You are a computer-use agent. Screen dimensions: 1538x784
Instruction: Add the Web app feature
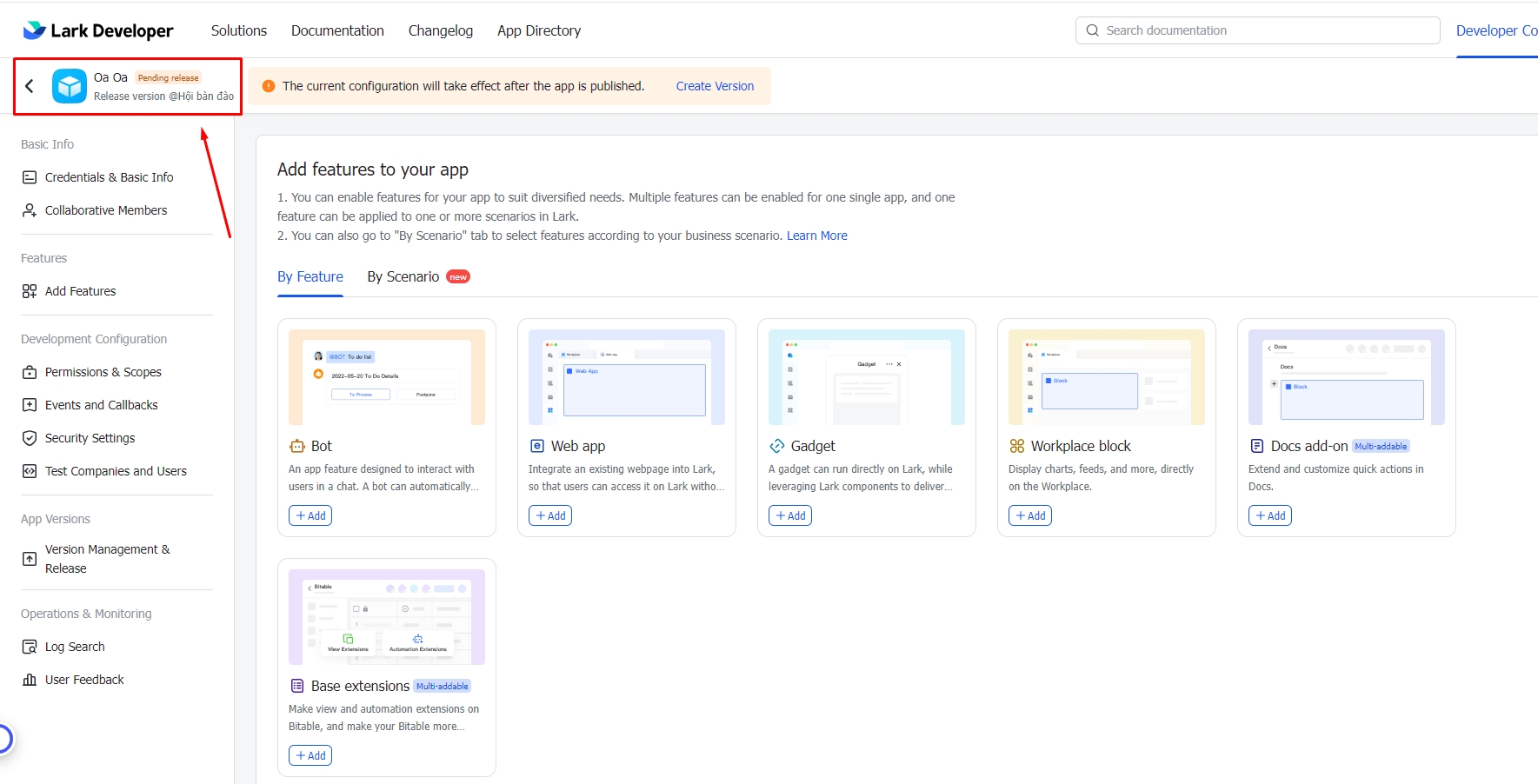[x=550, y=515]
